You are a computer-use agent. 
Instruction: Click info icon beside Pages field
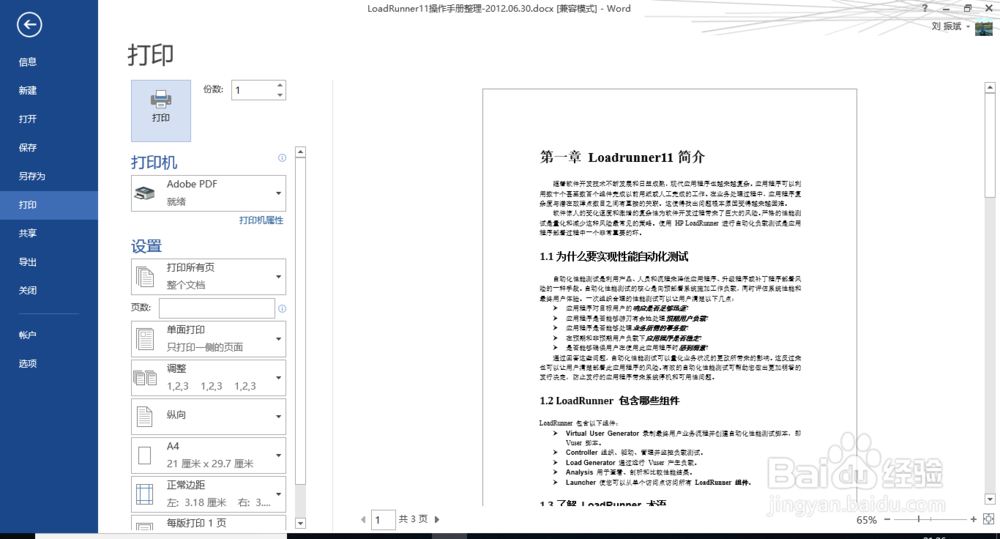[282, 309]
